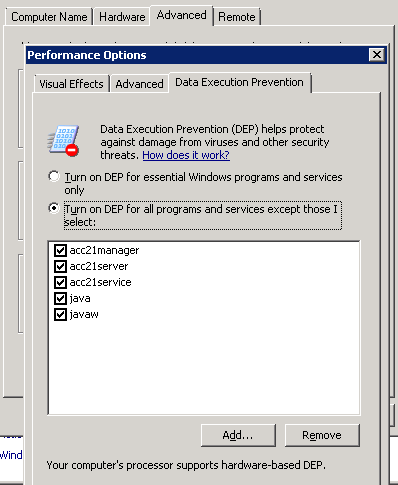The image size is (398, 485).
Task: Select DEP for all programs except selected
Action: 54,208
